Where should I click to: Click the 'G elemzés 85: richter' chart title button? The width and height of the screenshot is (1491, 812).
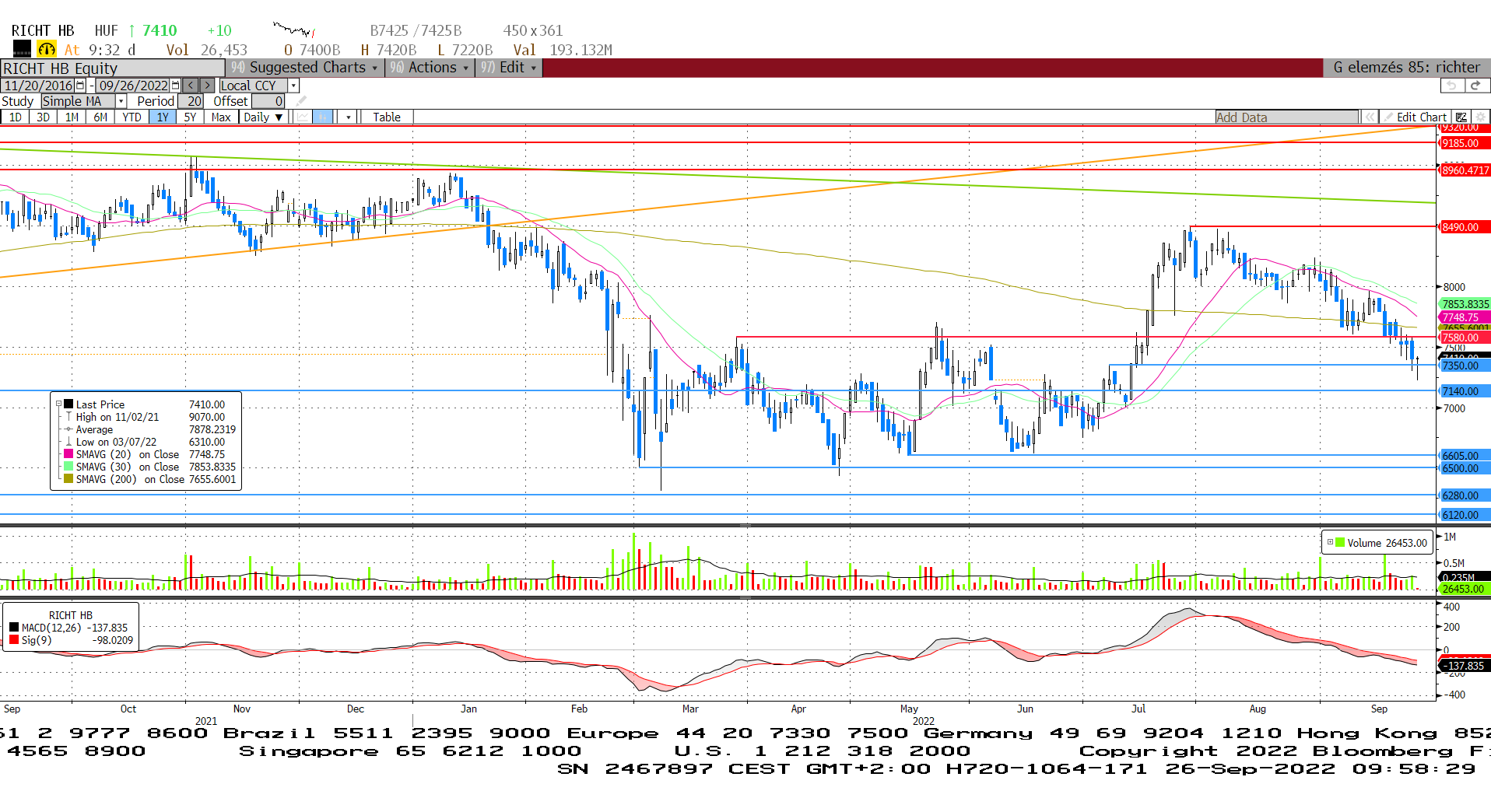(x=1406, y=68)
